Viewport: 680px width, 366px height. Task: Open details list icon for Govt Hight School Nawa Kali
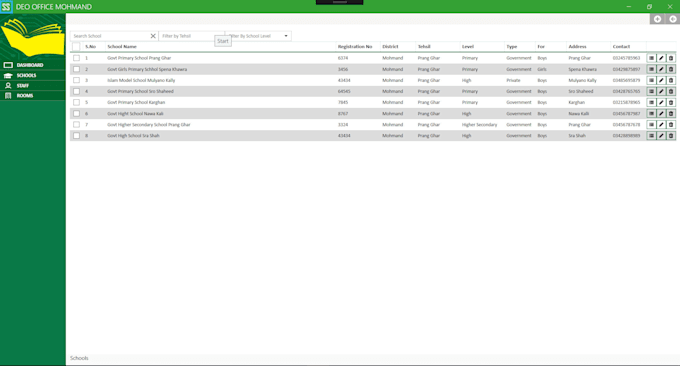[651, 114]
